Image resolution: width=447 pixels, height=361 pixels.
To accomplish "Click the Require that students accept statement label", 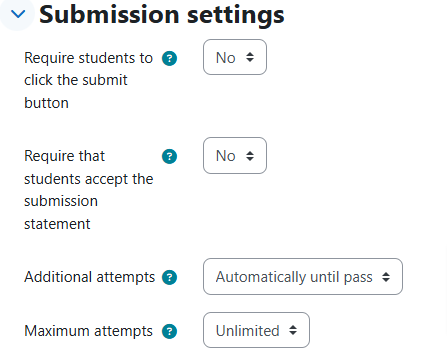I will (x=89, y=190).
